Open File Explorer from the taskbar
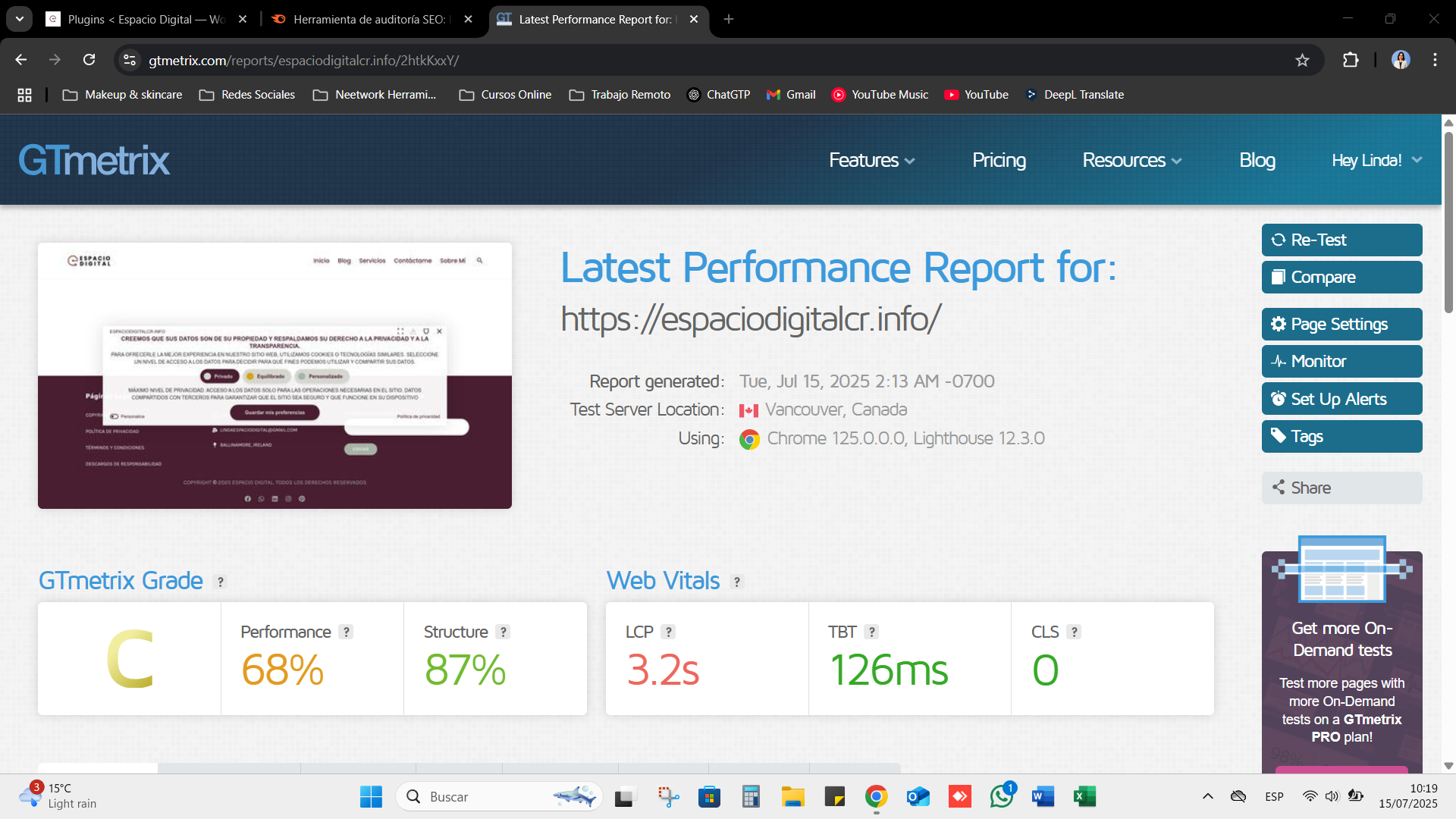The height and width of the screenshot is (819, 1456). [x=792, y=796]
